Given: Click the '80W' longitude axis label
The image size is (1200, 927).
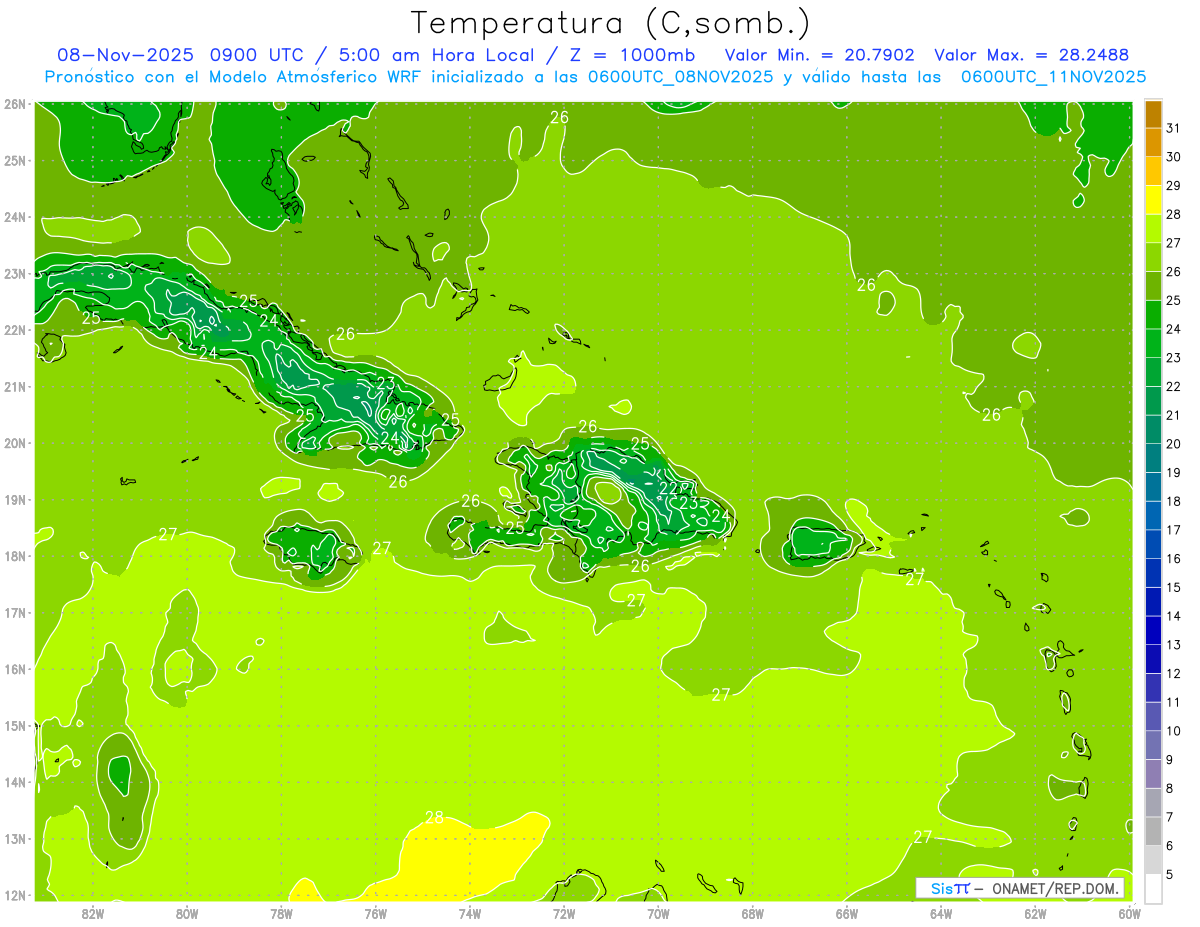Looking at the screenshot, I should coord(187,913).
